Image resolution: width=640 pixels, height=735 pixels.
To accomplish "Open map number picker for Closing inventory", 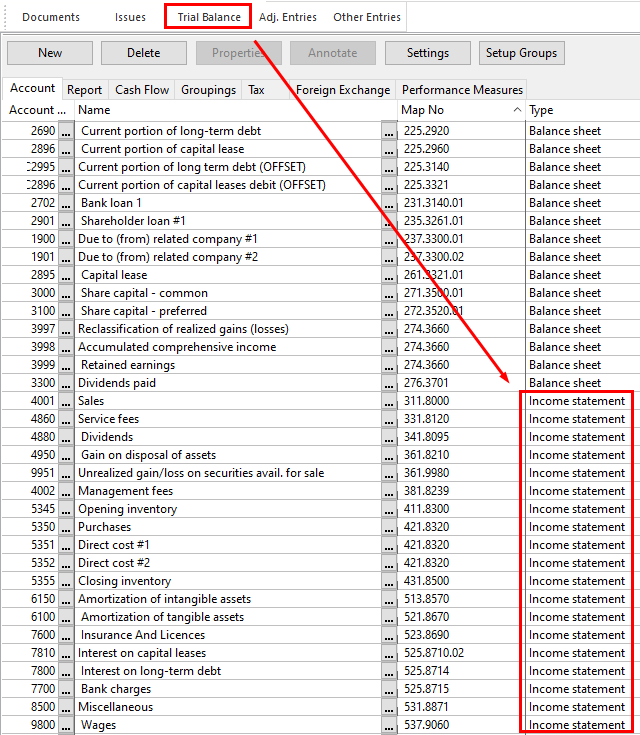I will [x=389, y=581].
